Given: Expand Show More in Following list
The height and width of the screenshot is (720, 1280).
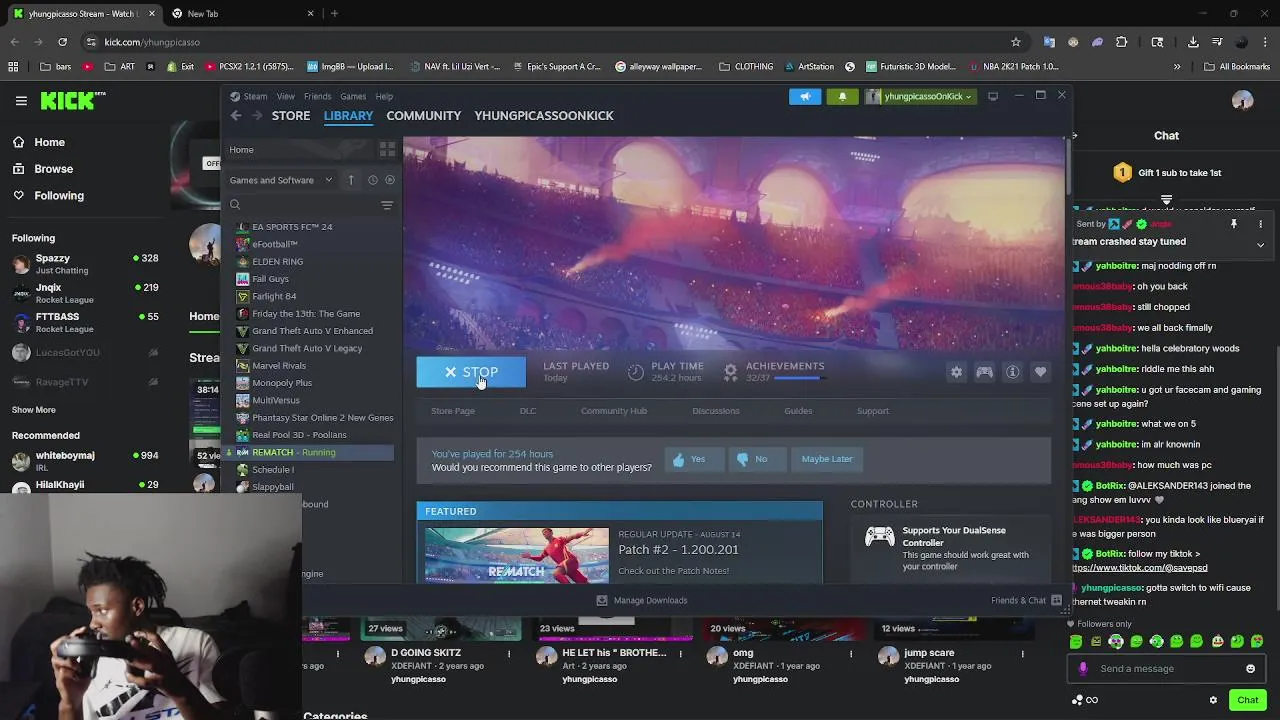Looking at the screenshot, I should pos(34,410).
